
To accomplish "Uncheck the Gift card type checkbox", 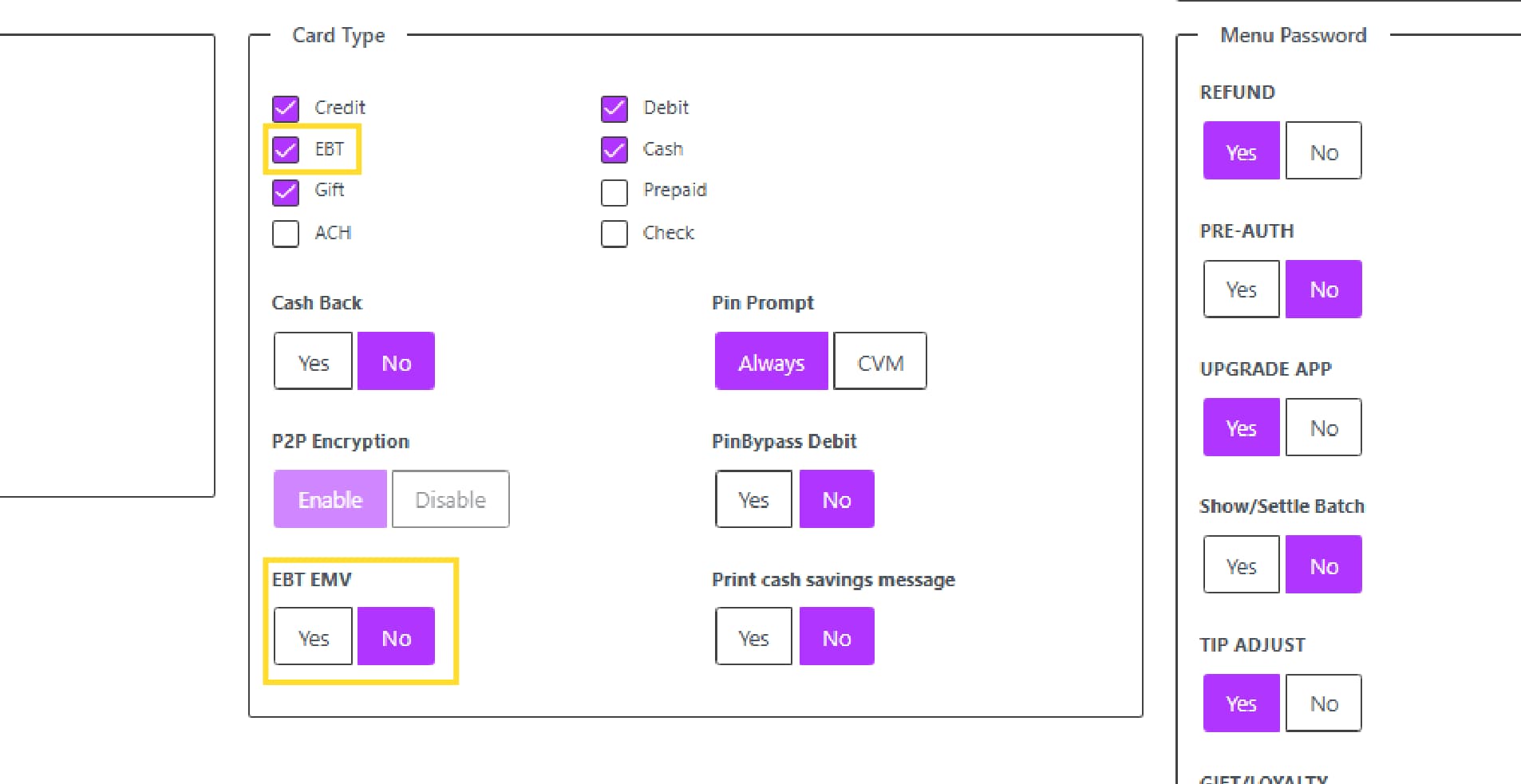I will pyautogui.click(x=286, y=191).
